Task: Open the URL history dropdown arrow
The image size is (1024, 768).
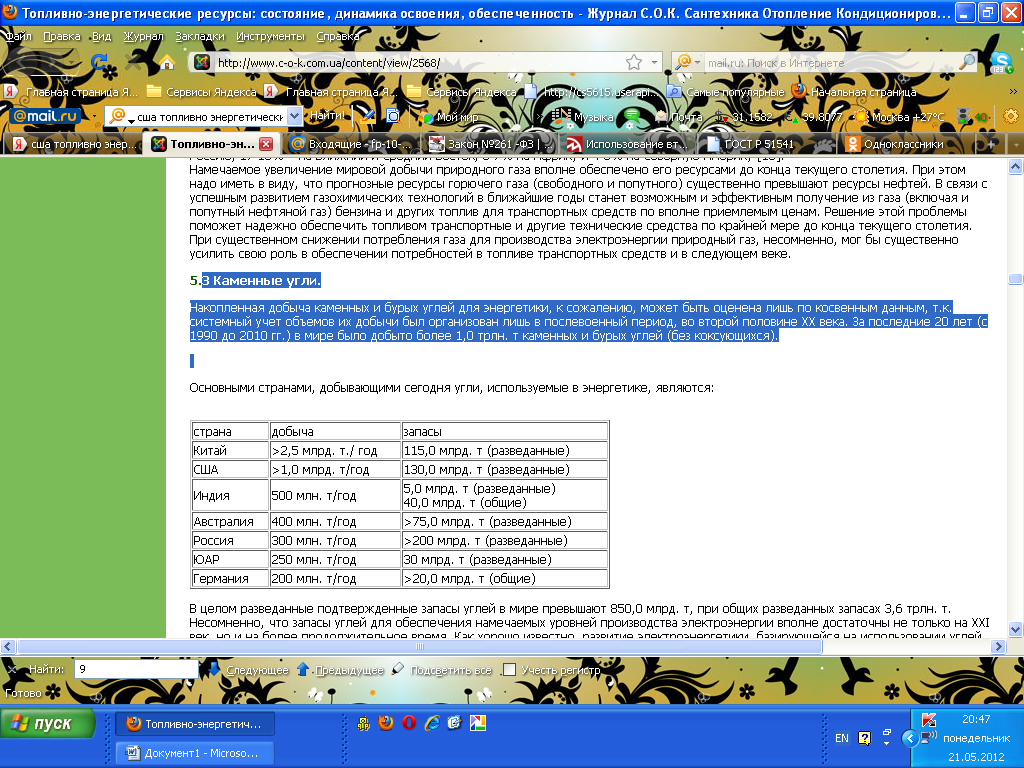Action: (x=654, y=63)
